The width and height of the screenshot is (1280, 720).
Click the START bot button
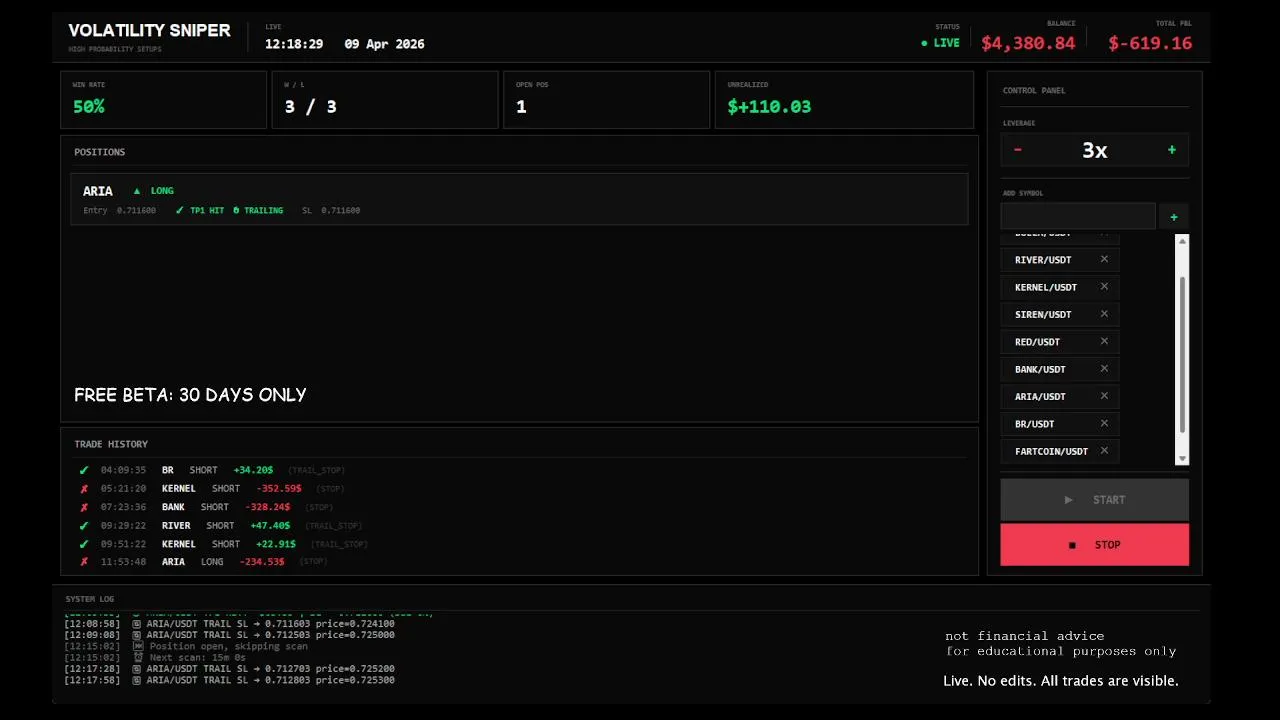click(x=1095, y=500)
